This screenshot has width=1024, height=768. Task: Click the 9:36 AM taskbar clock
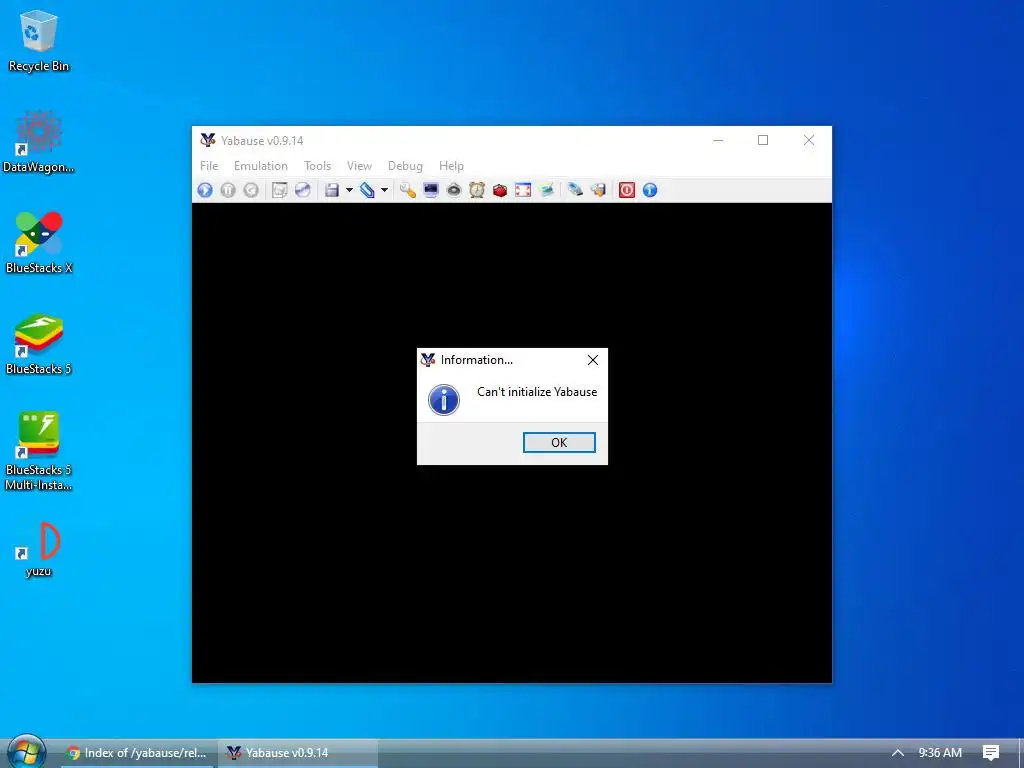coord(940,753)
